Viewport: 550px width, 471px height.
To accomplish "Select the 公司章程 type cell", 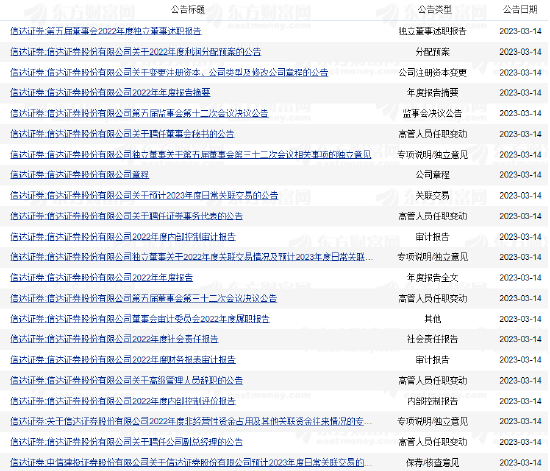I will point(432,175).
